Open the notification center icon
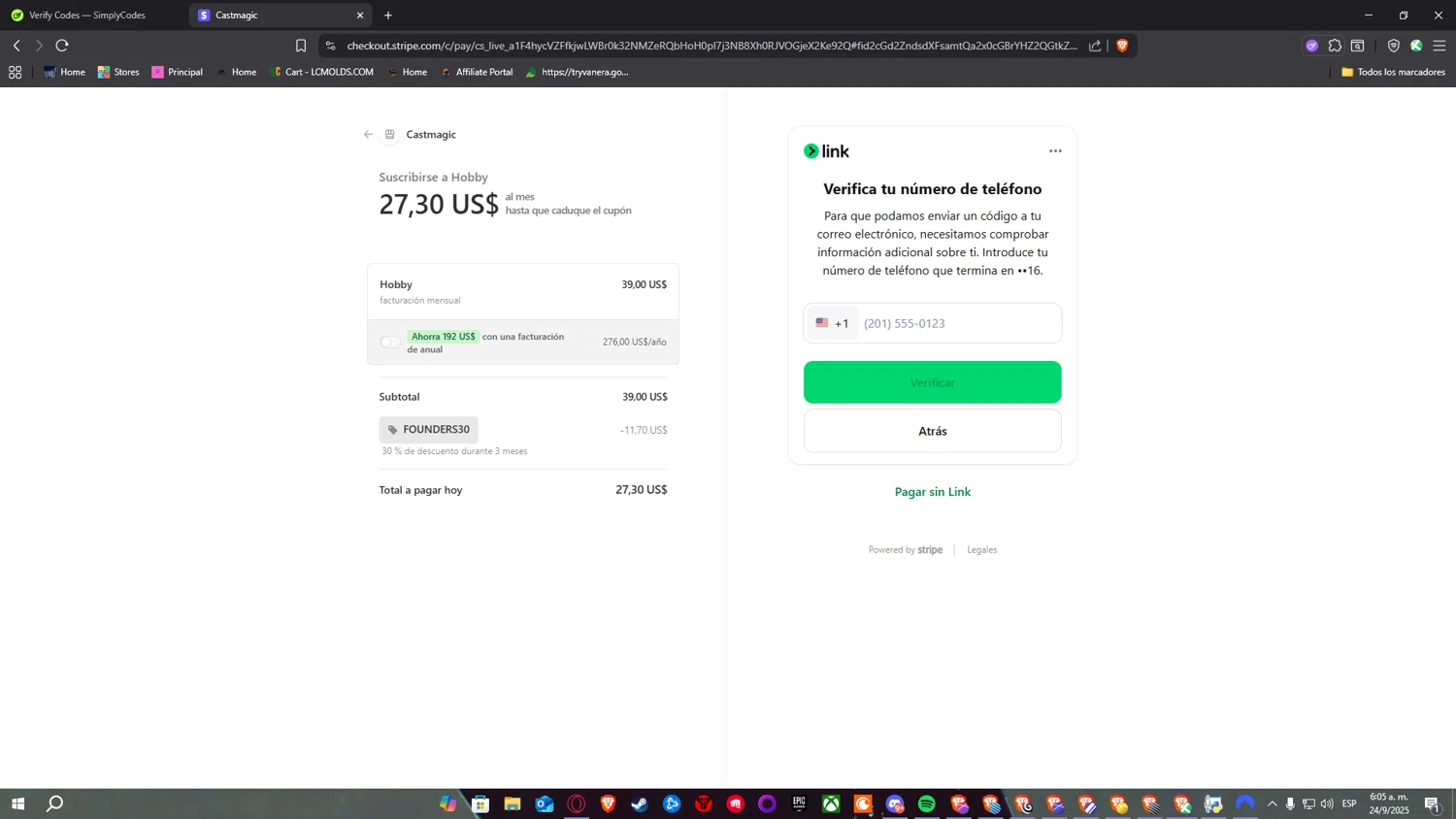Image resolution: width=1456 pixels, height=819 pixels. pos(1432,803)
